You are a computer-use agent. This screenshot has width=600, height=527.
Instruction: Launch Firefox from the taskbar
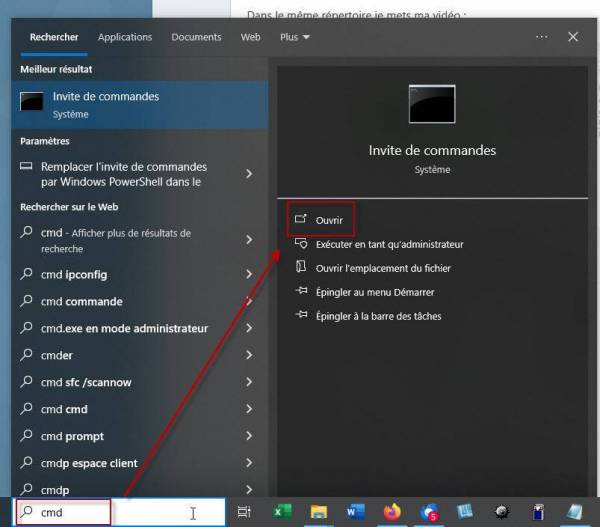pyautogui.click(x=391, y=512)
